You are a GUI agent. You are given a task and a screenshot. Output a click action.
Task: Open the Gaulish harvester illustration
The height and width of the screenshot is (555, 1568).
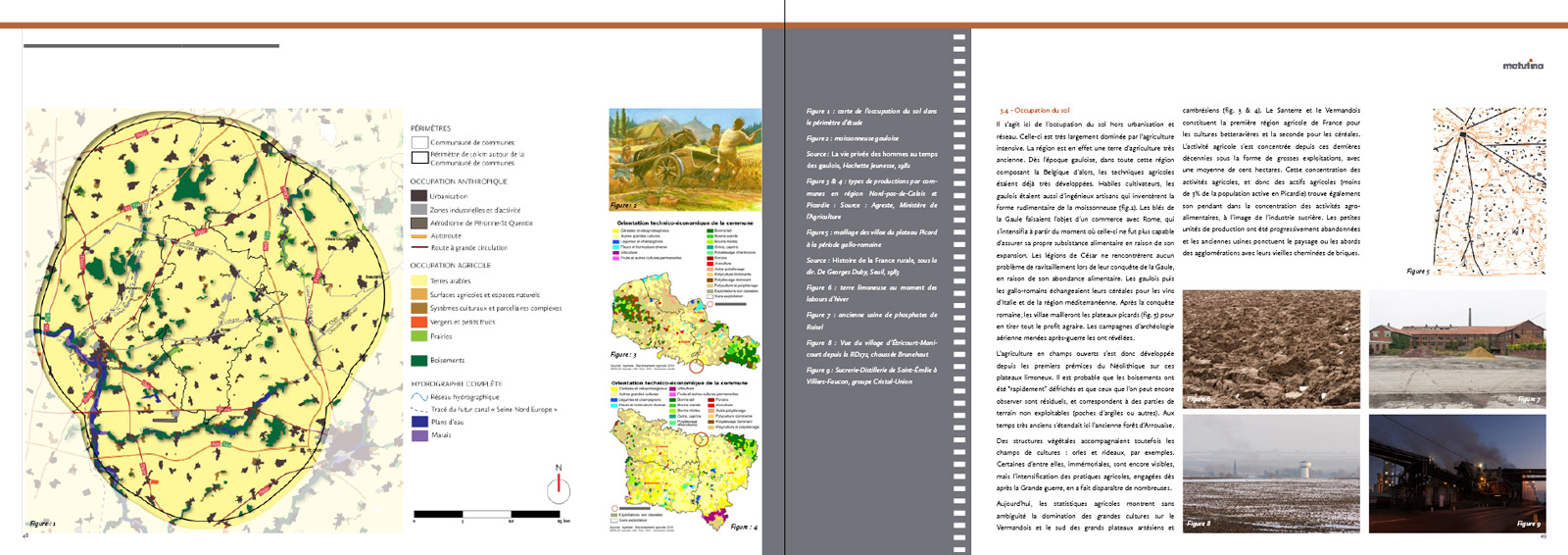[x=685, y=159]
